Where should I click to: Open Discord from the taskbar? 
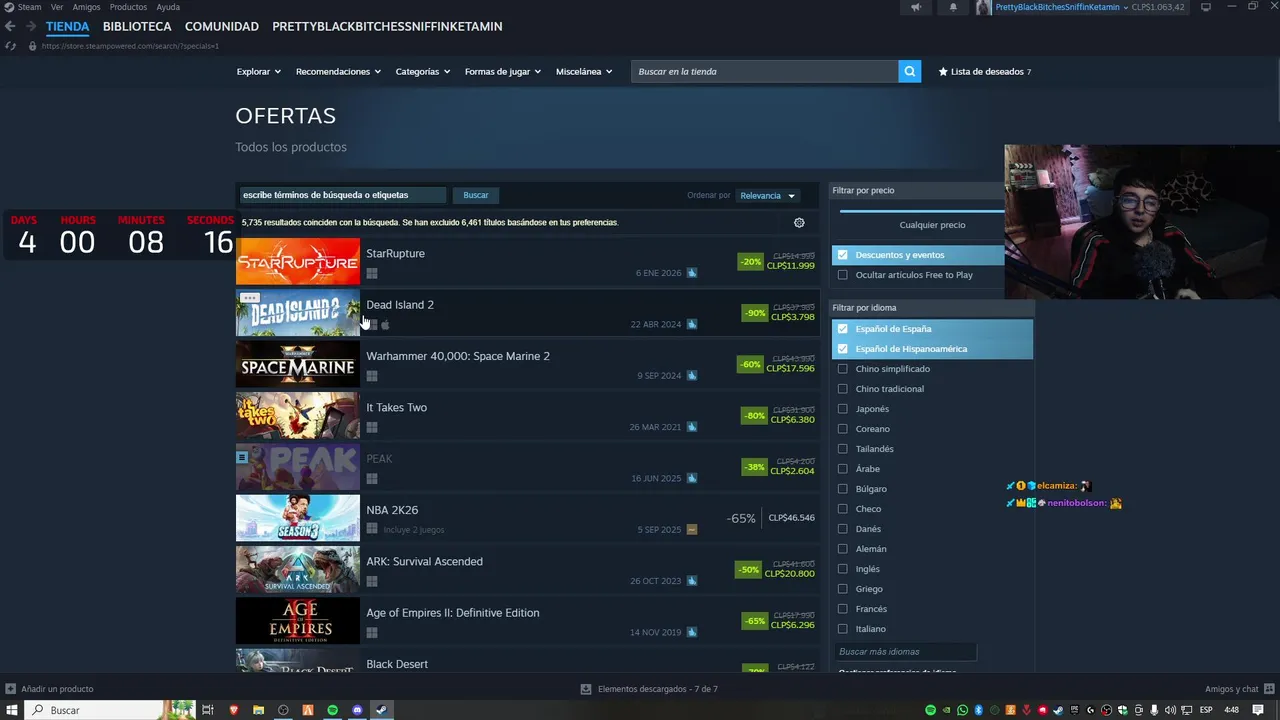click(x=357, y=710)
